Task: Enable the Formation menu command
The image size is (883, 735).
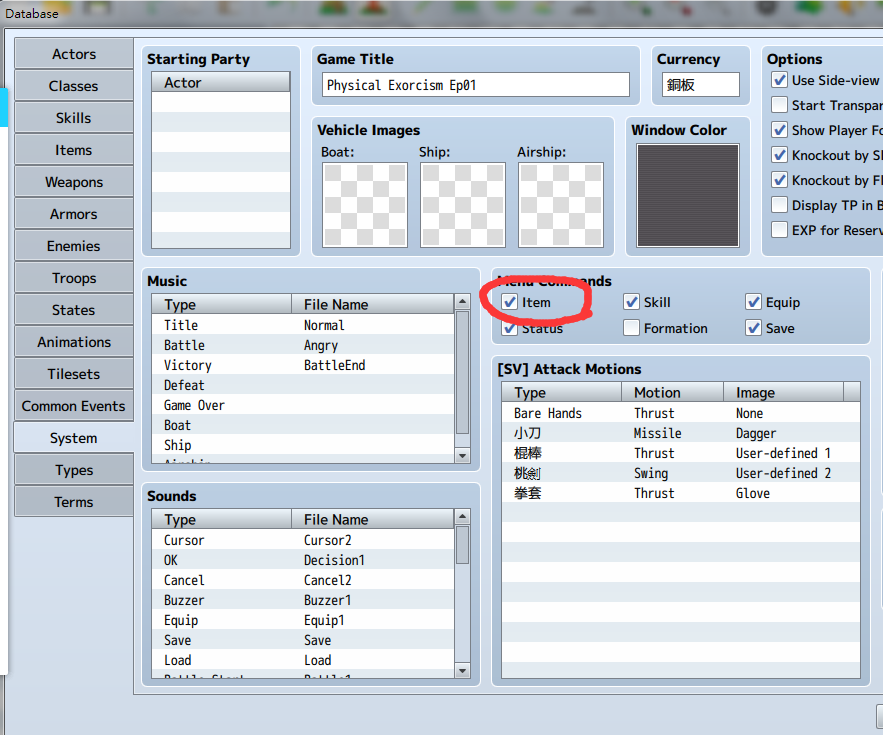Action: 631,328
